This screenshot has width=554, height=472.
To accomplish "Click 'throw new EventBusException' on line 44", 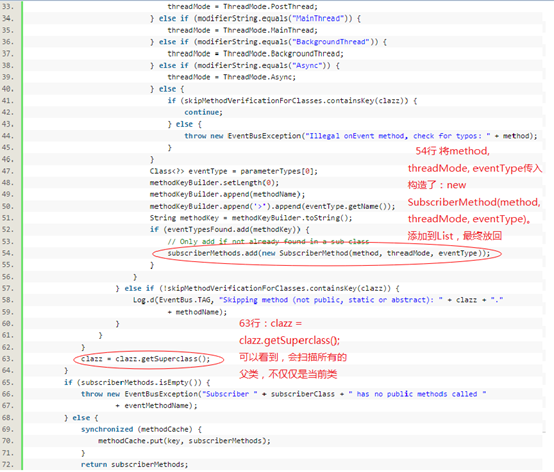I will pyautogui.click(x=242, y=136).
